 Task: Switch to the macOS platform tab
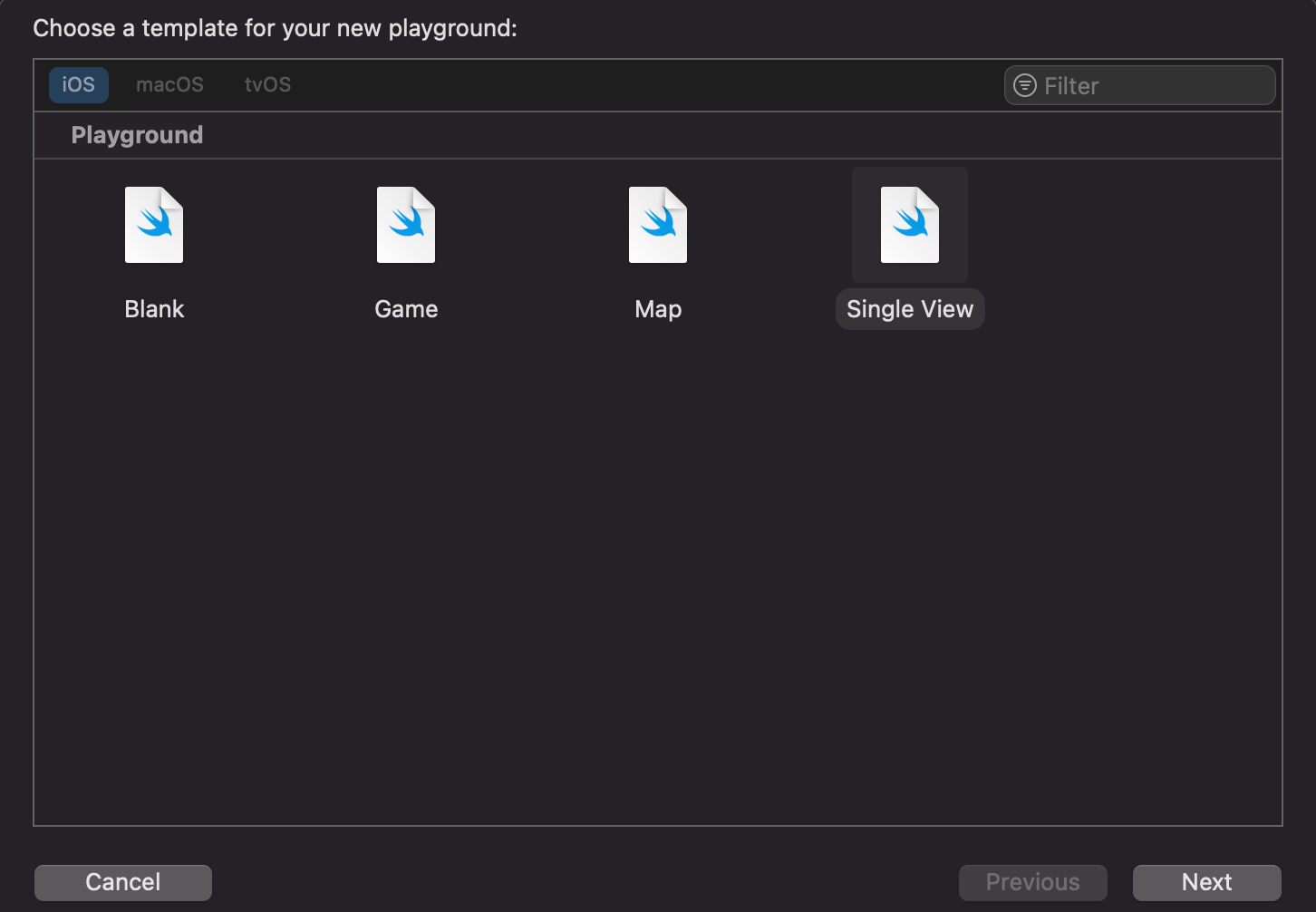tap(169, 84)
